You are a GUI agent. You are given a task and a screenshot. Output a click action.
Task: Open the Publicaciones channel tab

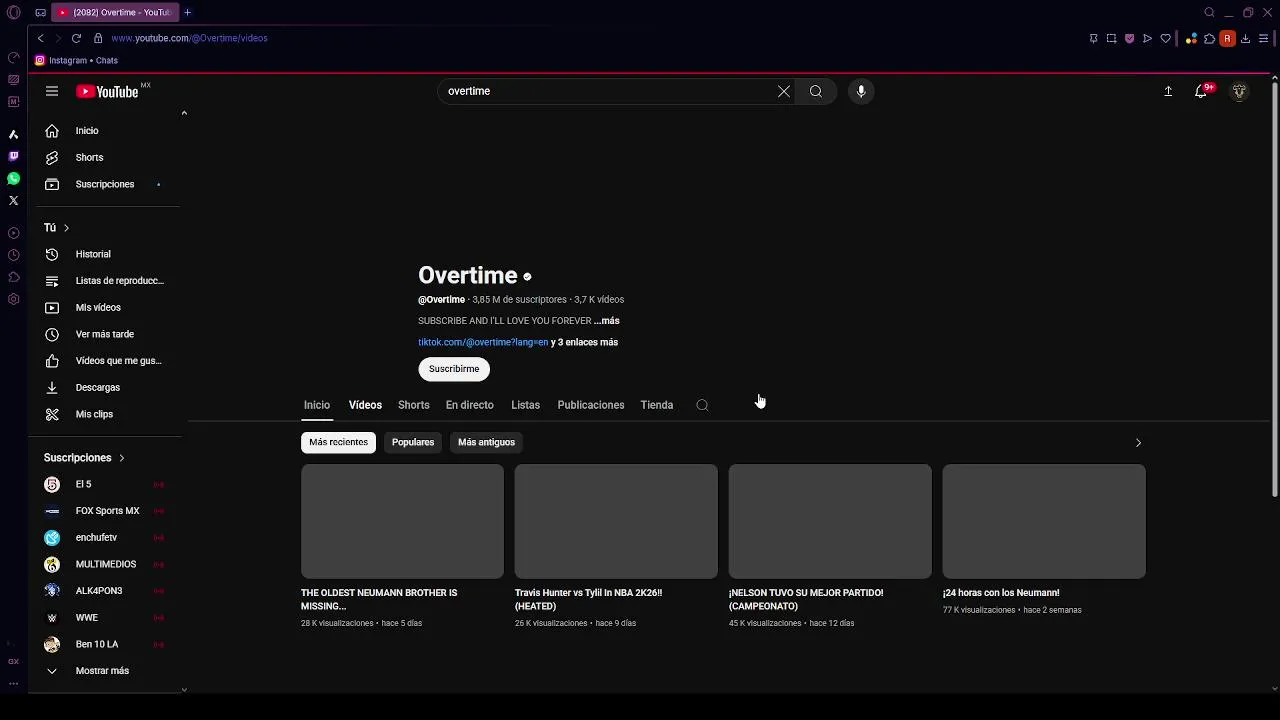[x=590, y=405]
